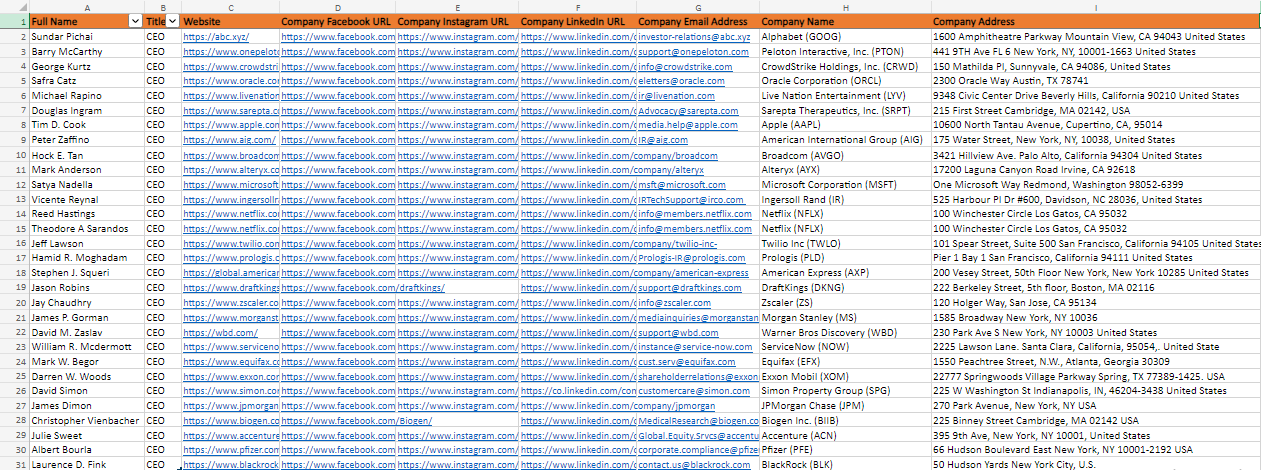
Task: Open the support@draftkings.com email link
Action: point(690,288)
